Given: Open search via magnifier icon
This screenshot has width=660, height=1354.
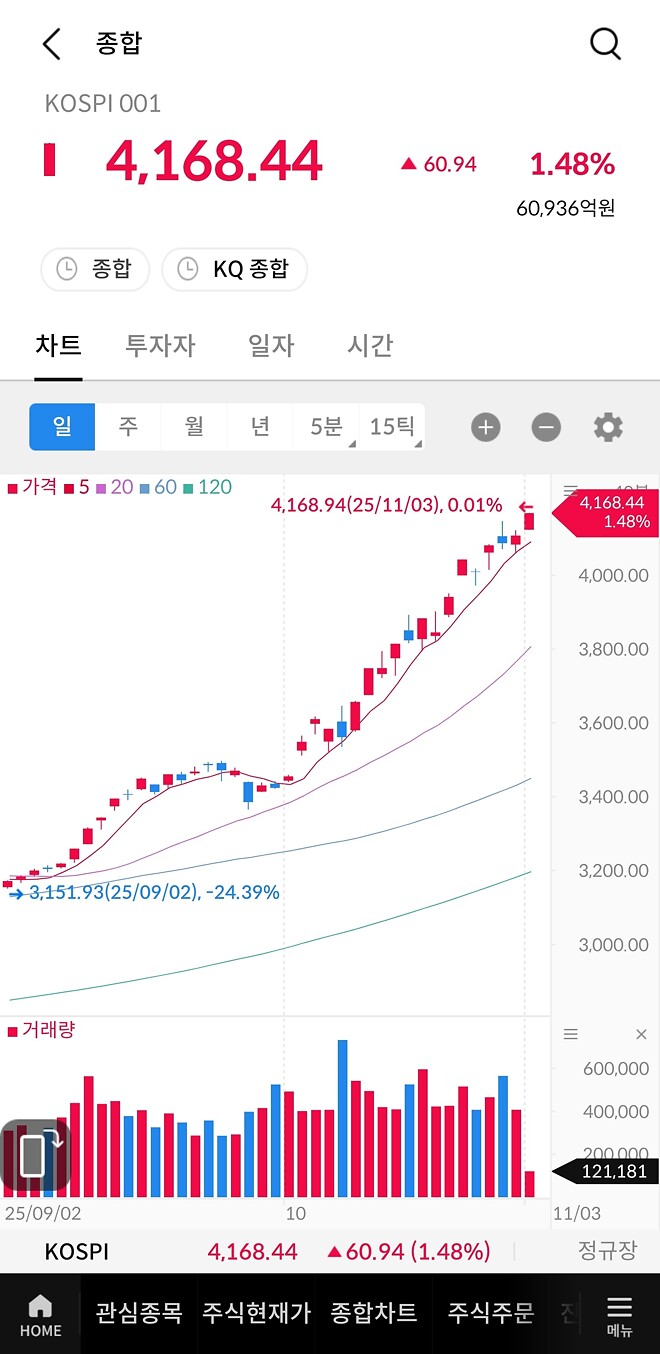Looking at the screenshot, I should (x=605, y=43).
